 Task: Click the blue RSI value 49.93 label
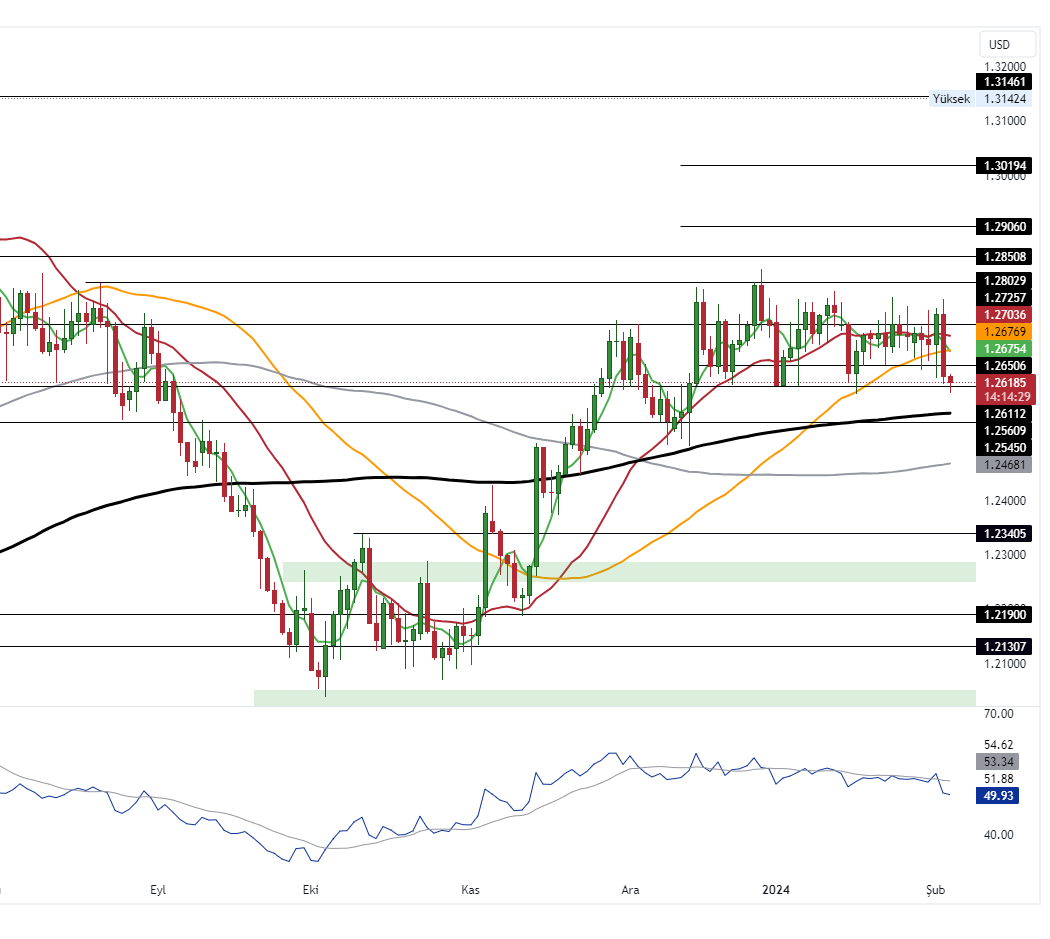[1000, 795]
